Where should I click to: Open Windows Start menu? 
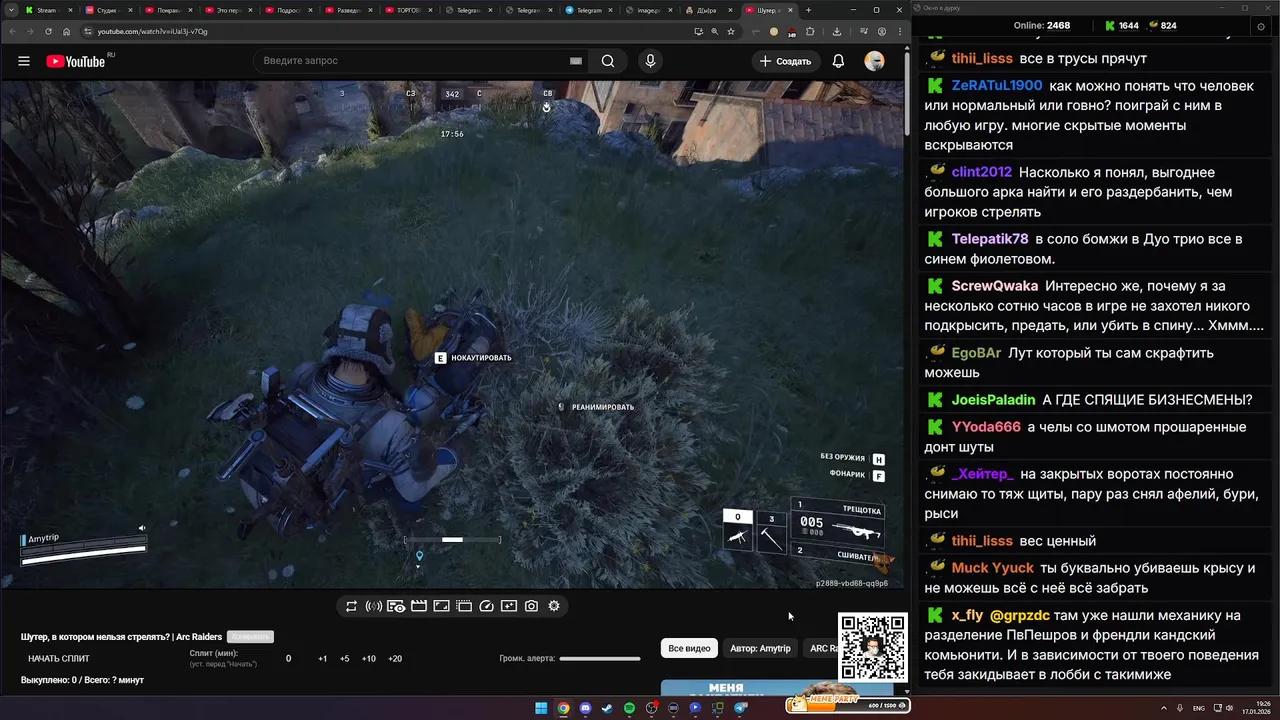[541, 708]
